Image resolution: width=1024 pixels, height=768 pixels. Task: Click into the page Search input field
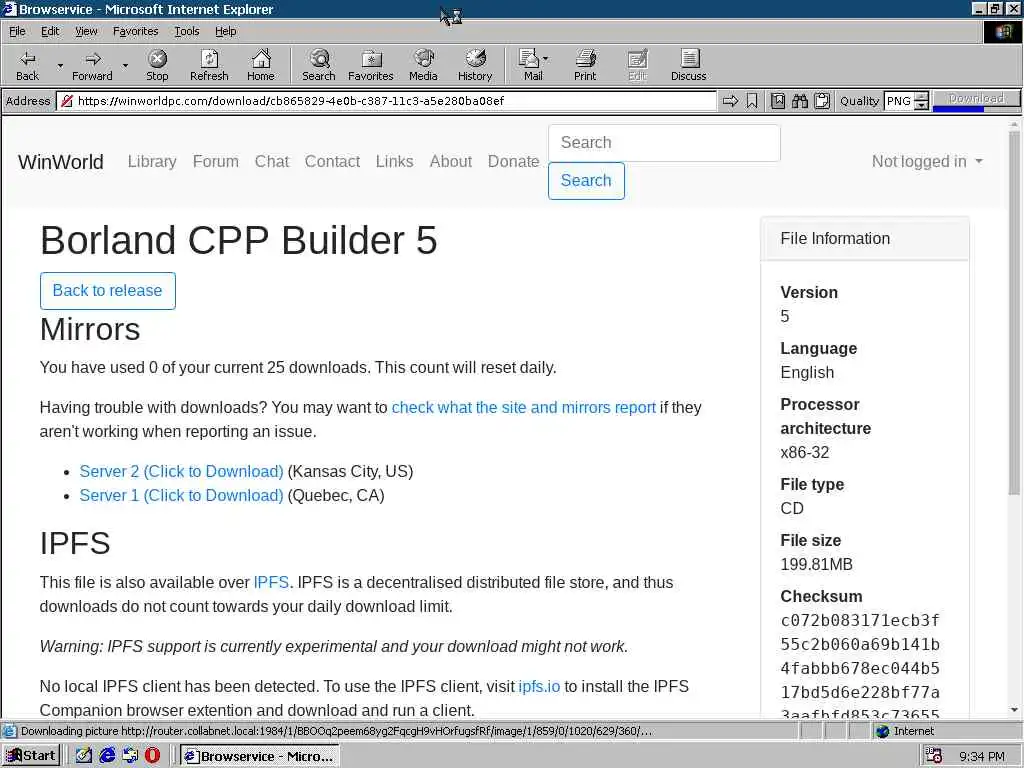pyautogui.click(x=664, y=142)
